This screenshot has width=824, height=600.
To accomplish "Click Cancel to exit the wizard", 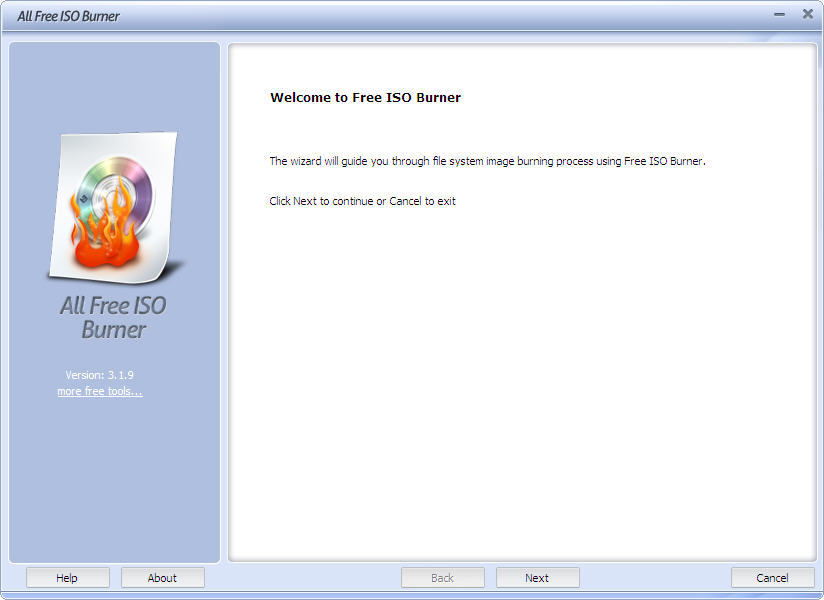I will click(771, 577).
